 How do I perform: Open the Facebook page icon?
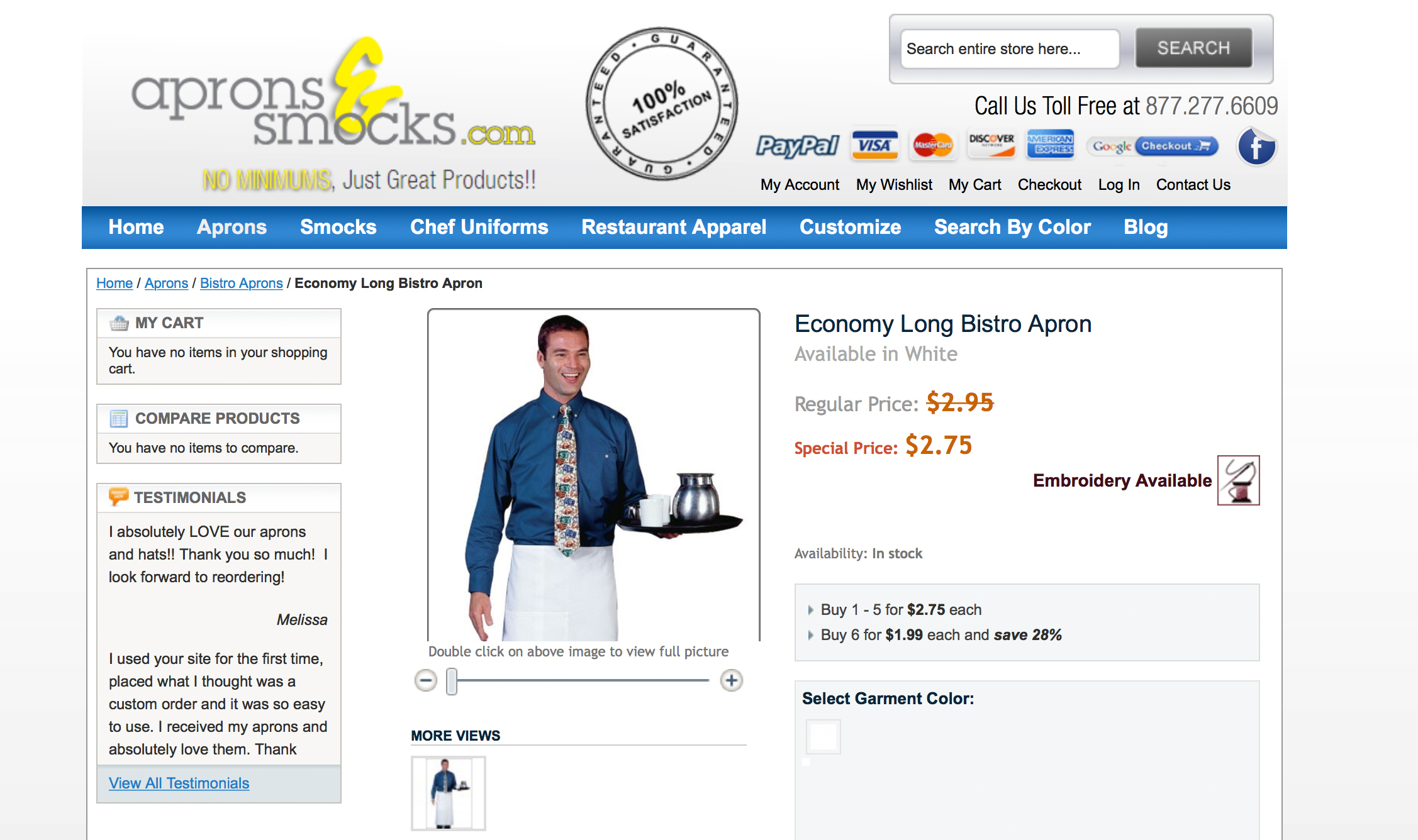coord(1256,147)
